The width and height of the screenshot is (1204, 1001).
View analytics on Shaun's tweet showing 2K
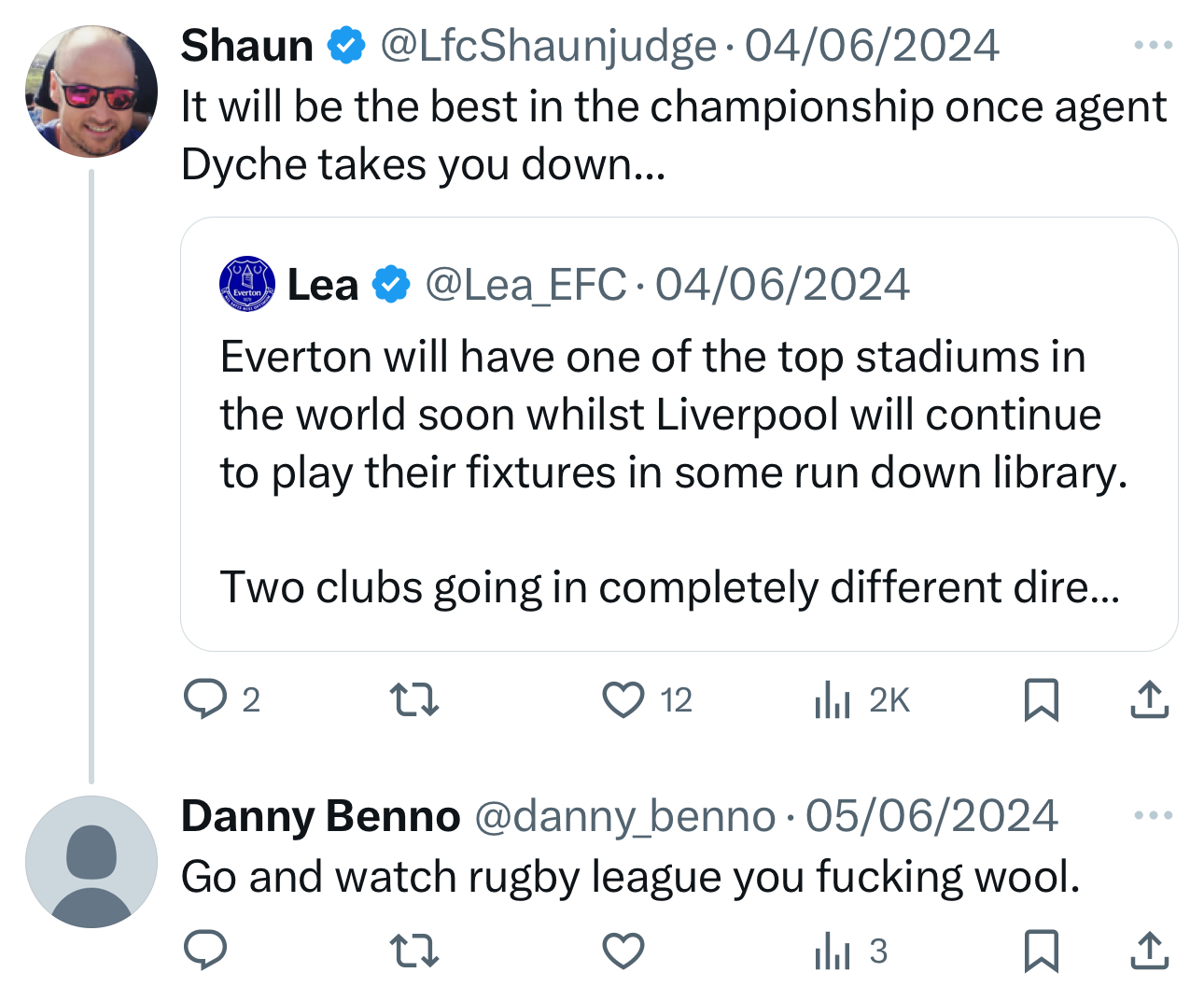point(833,698)
